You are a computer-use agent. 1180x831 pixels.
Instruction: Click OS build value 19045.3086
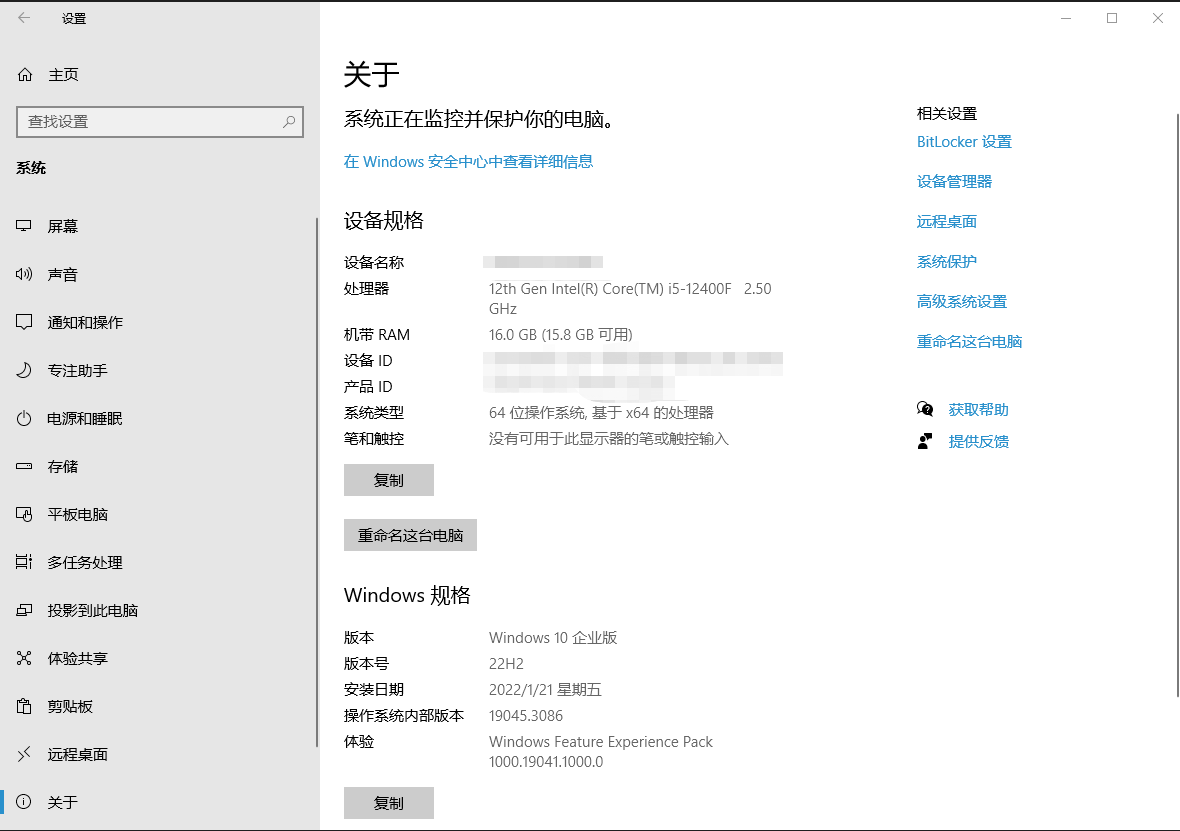[526, 715]
